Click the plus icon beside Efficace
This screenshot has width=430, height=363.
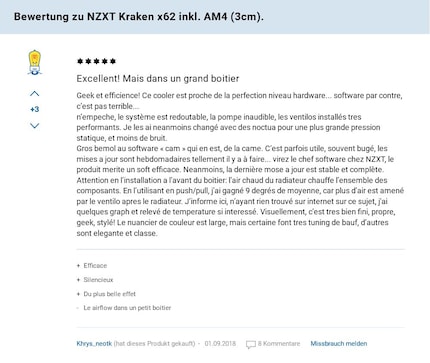[78, 266]
